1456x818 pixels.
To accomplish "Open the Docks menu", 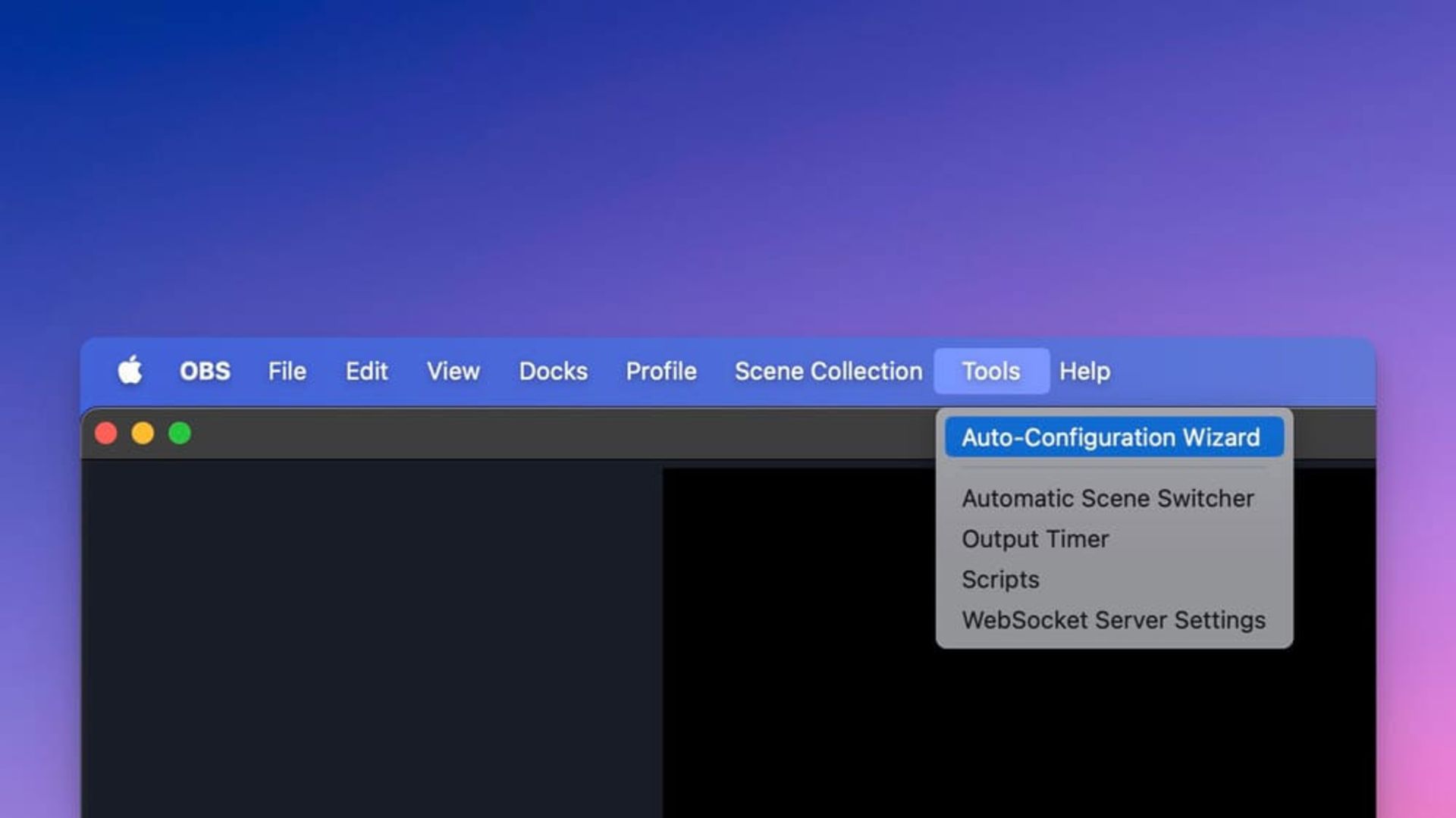I will point(554,371).
